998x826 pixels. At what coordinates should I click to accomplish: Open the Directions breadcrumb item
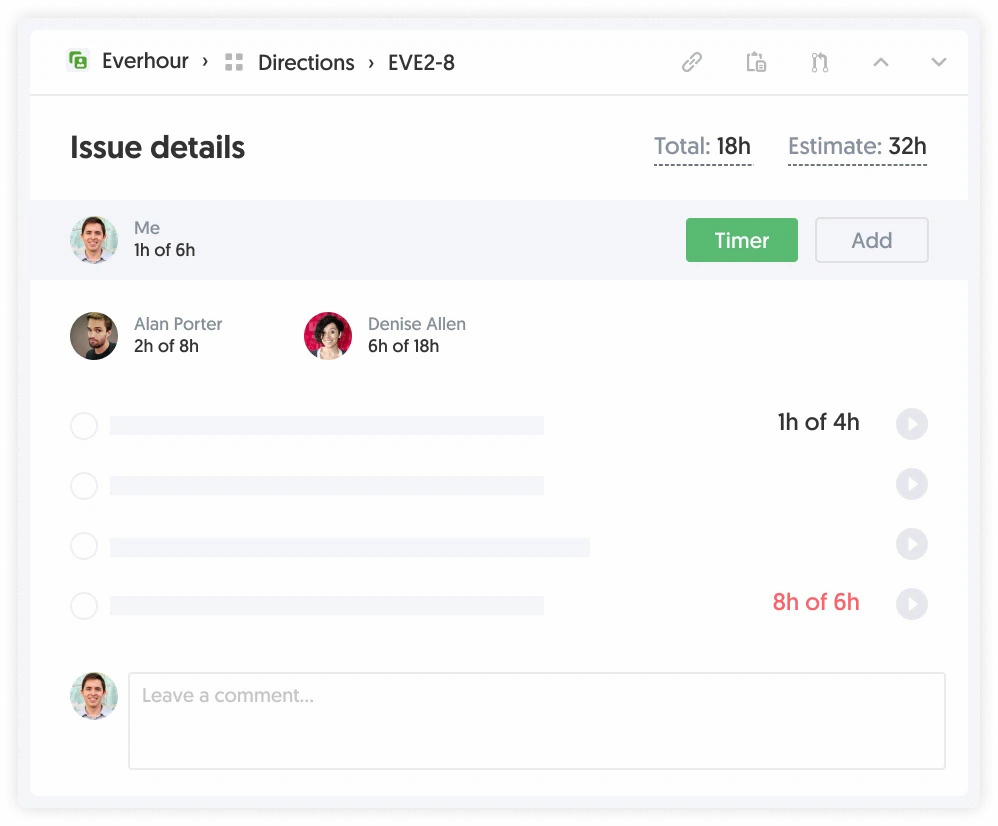point(306,62)
